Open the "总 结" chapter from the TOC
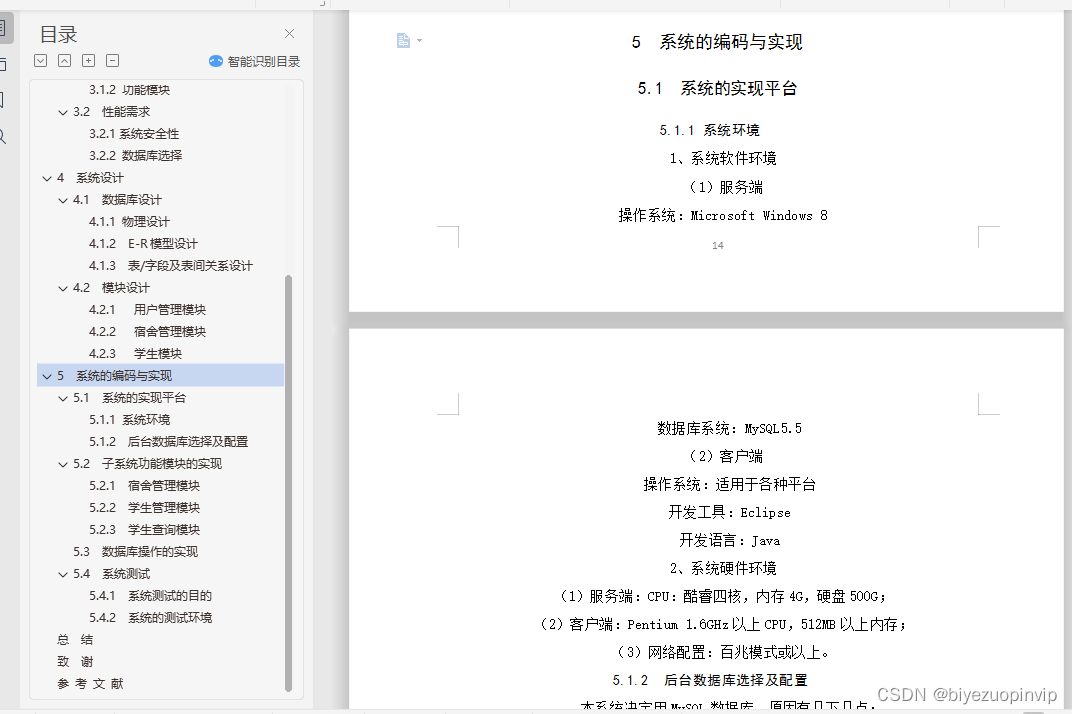This screenshot has height=714, width=1072. (73, 639)
